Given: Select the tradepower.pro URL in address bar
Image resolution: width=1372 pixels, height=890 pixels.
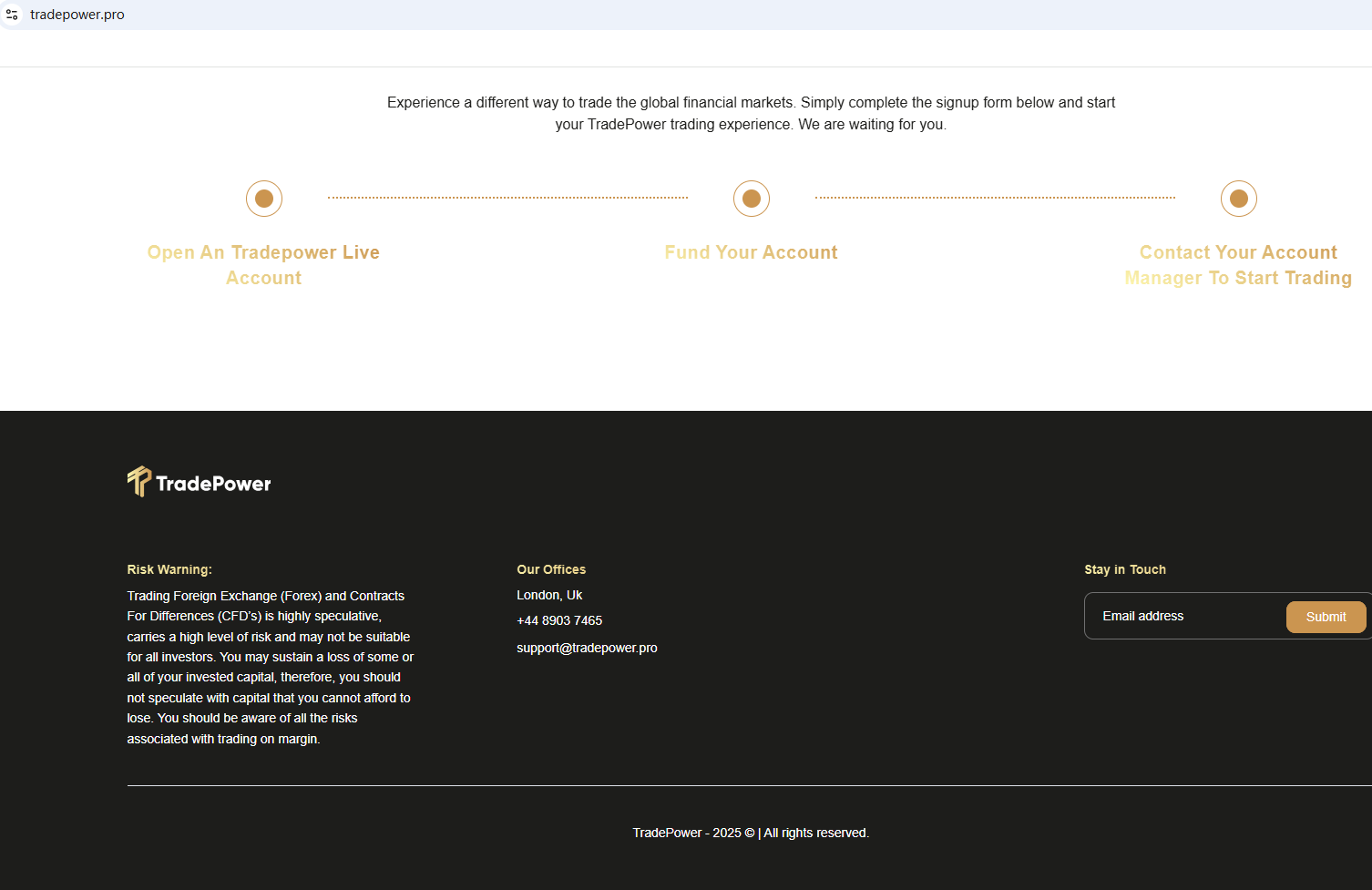Looking at the screenshot, I should click(x=77, y=15).
